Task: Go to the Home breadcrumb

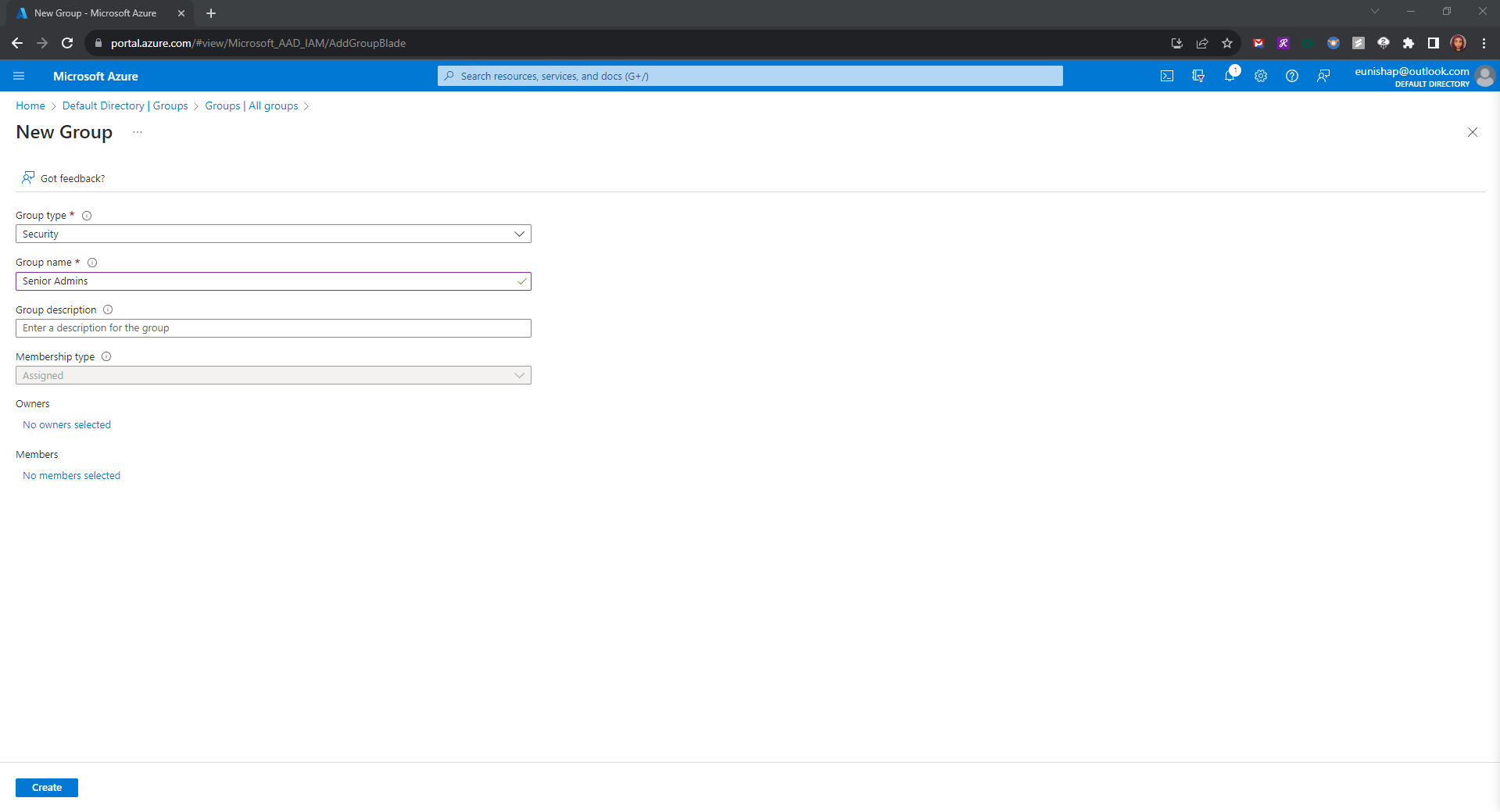Action: 30,106
